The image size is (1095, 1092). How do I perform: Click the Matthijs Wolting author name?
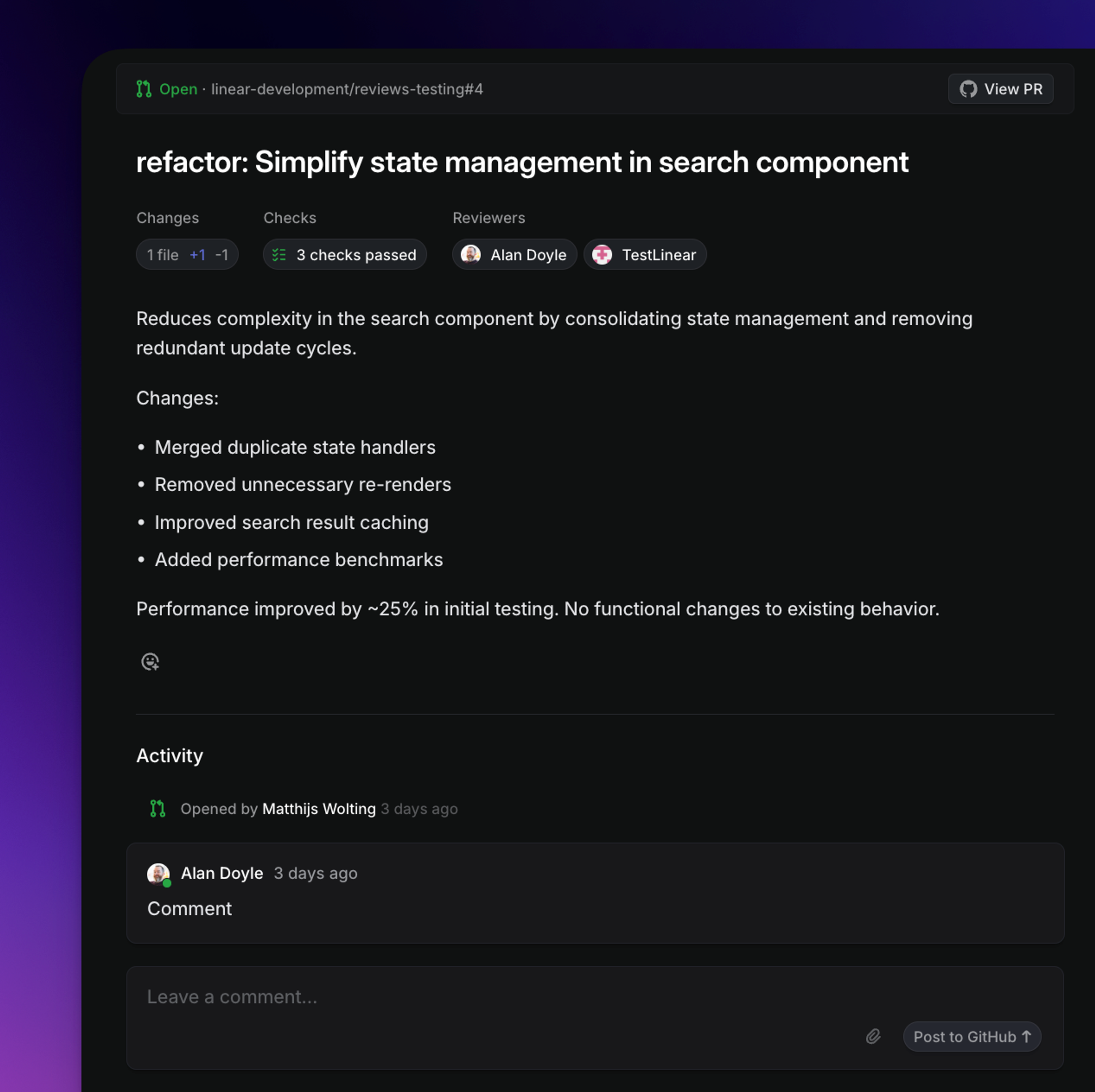pyautogui.click(x=319, y=809)
